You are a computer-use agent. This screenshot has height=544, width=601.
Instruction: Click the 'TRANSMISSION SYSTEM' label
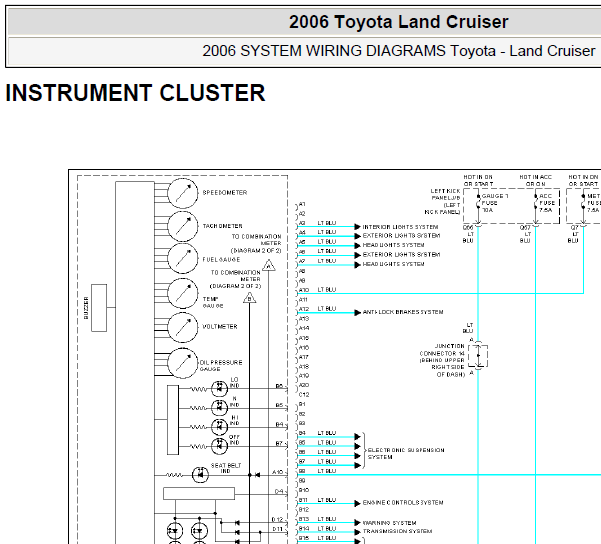pyautogui.click(x=397, y=531)
